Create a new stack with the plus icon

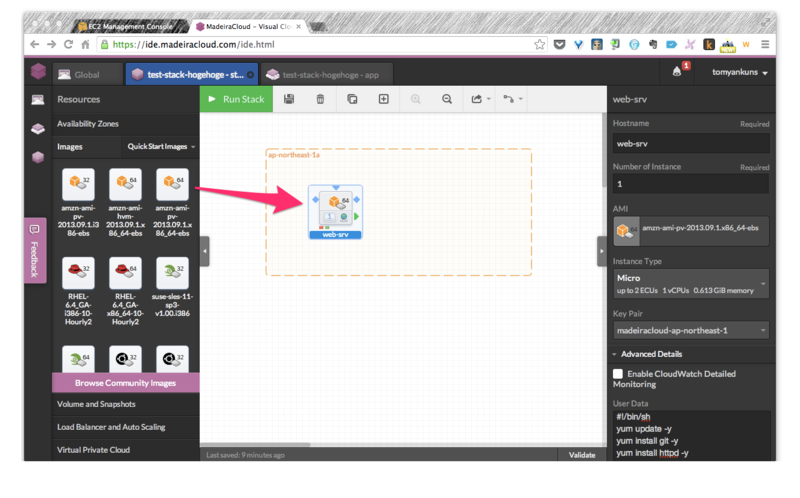384,99
